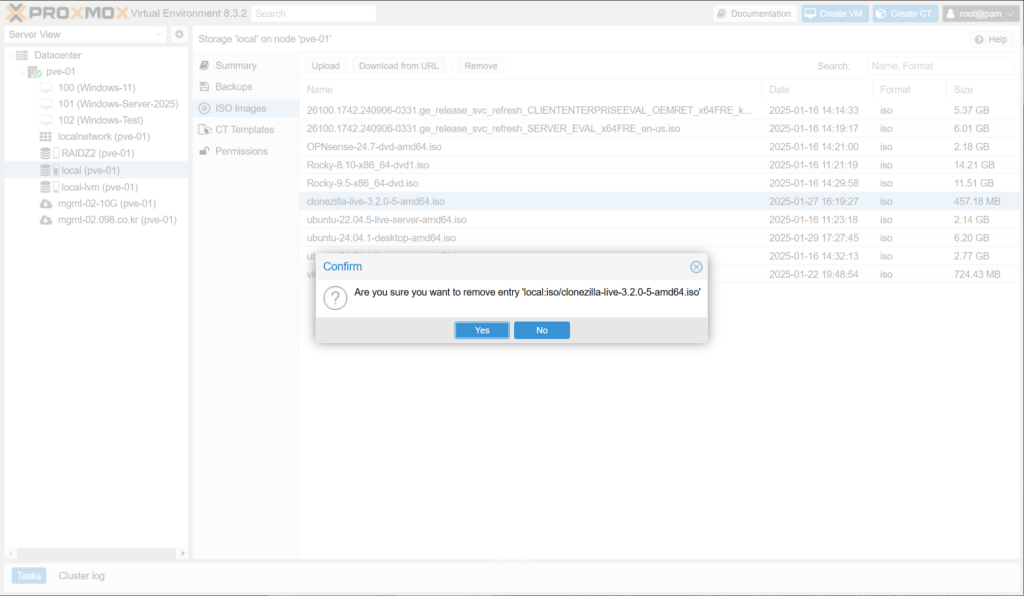Click the Create VM button

coord(834,14)
